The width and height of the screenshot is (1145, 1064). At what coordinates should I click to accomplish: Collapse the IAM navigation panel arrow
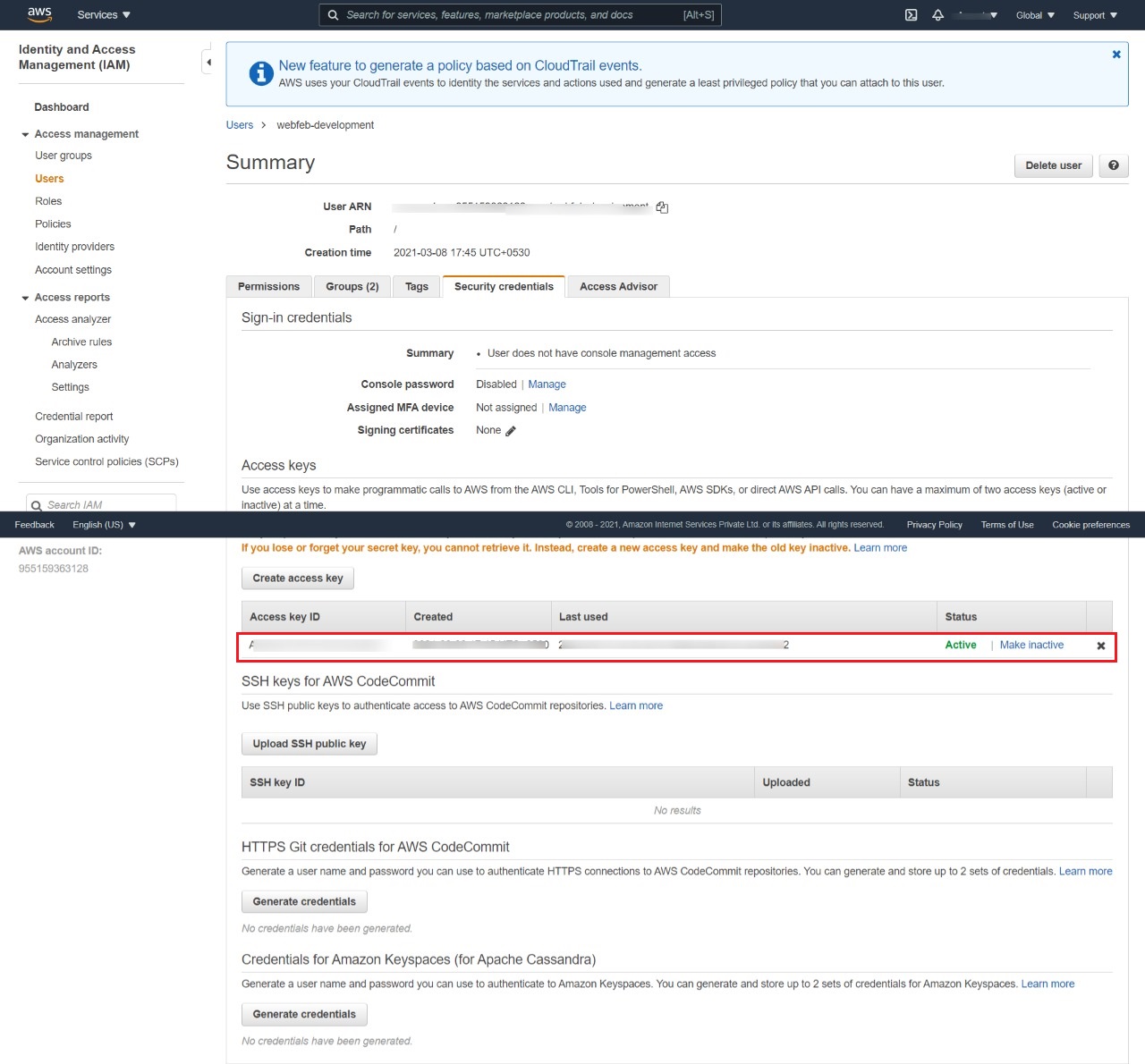tap(208, 61)
